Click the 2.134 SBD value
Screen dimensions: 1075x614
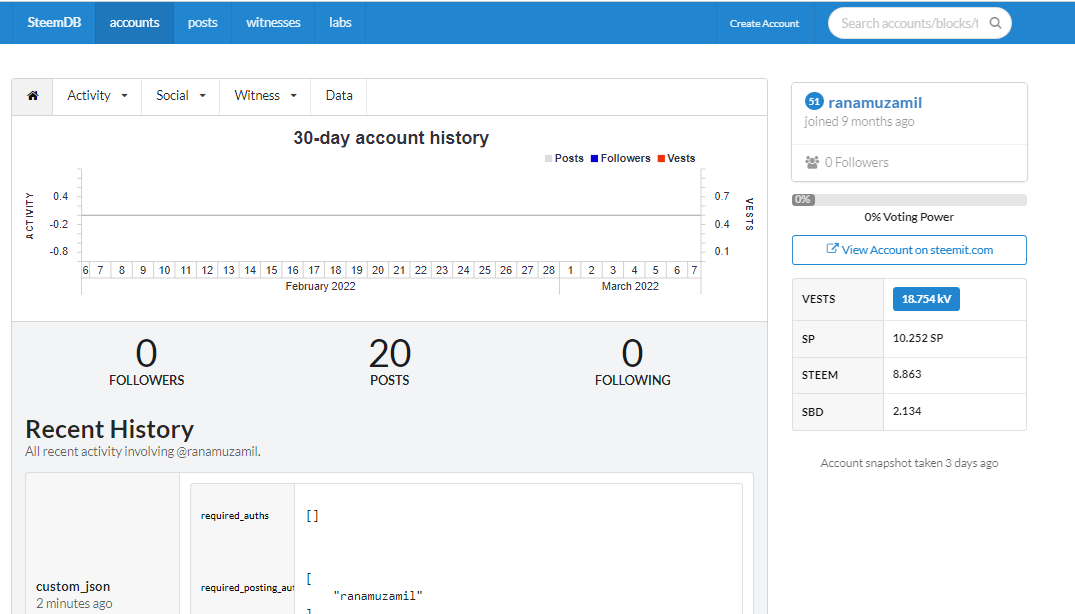(x=907, y=411)
